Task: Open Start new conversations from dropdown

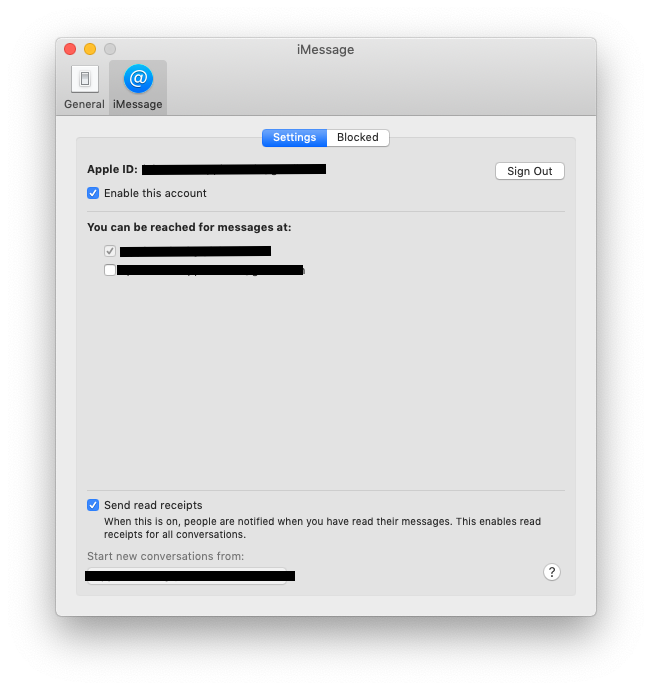Action: point(187,576)
